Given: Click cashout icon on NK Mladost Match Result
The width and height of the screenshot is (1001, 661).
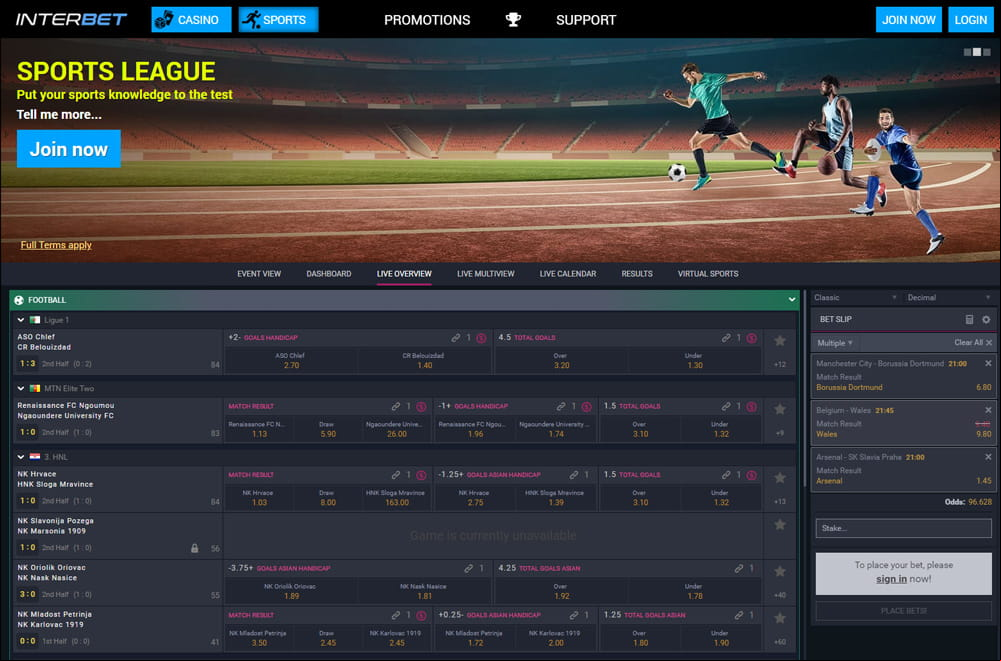Looking at the screenshot, I should tap(421, 616).
